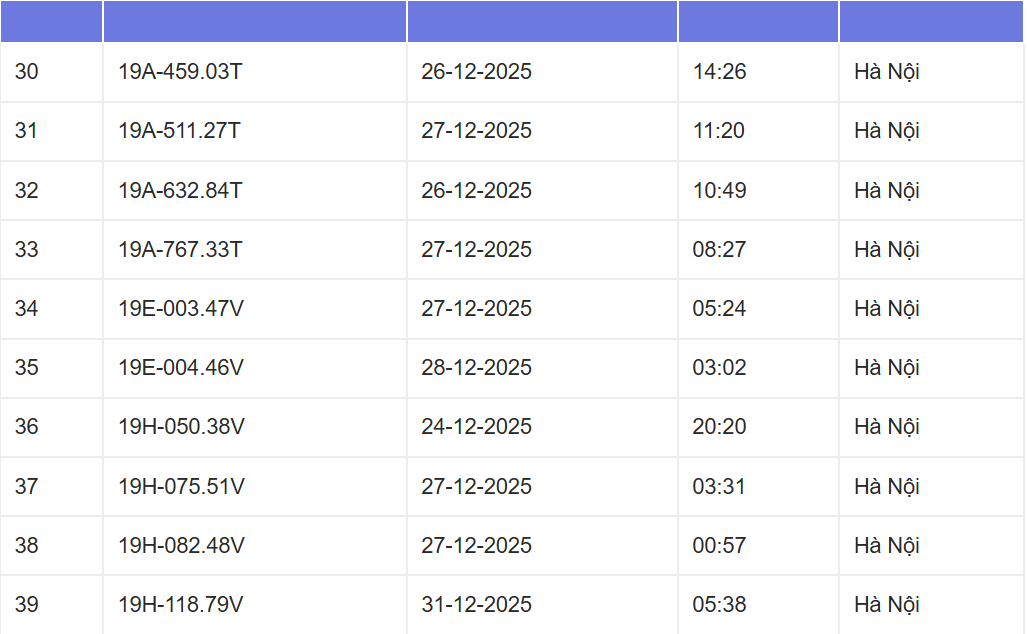Select plate number 19A-511.27T
Screen dimensions: 1027x634
click(x=180, y=131)
